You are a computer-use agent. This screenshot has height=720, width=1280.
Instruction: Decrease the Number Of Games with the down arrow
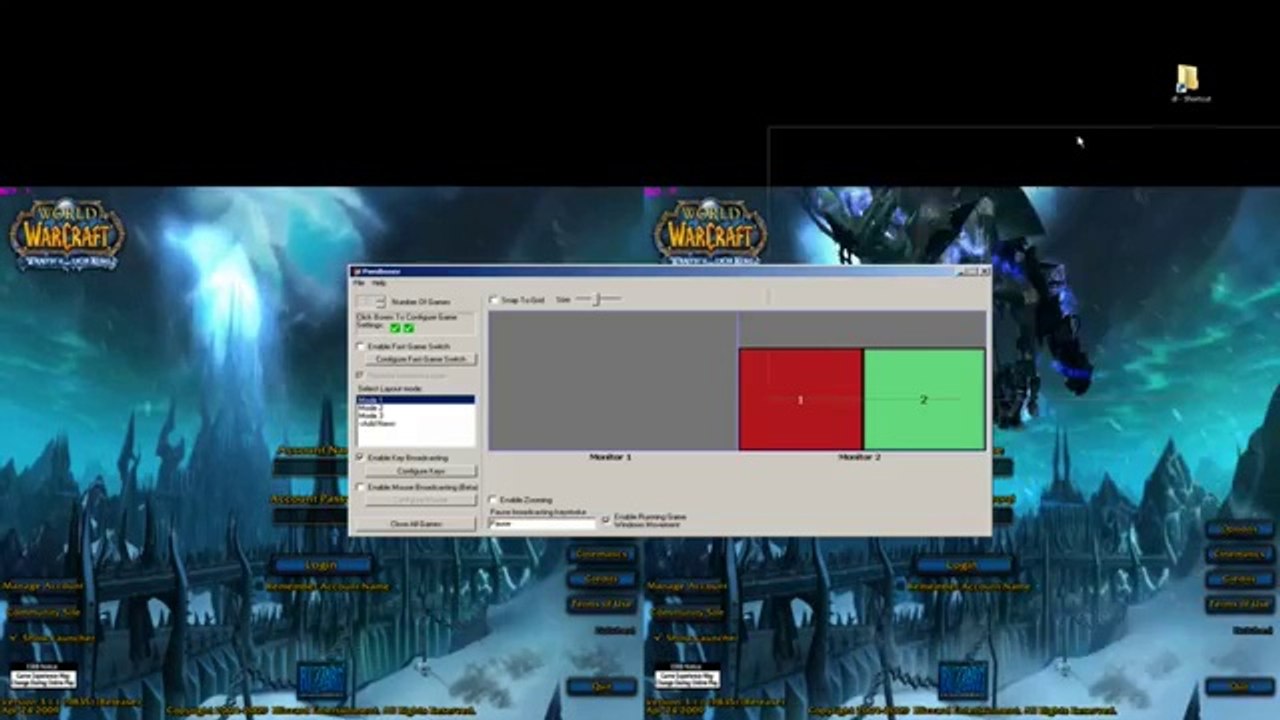point(380,304)
